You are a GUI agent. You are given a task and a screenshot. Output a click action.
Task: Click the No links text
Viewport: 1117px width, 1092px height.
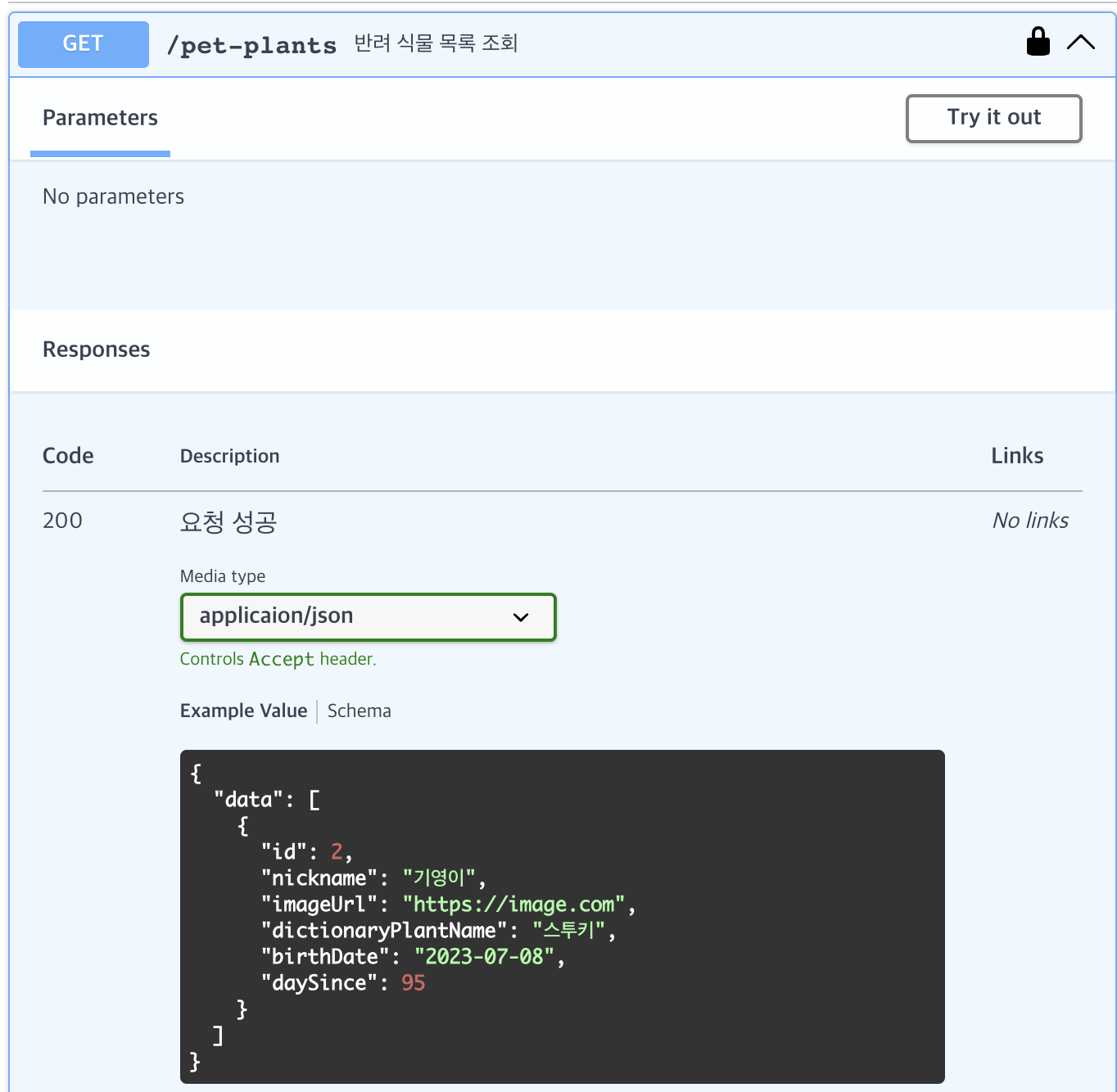[x=1029, y=521]
